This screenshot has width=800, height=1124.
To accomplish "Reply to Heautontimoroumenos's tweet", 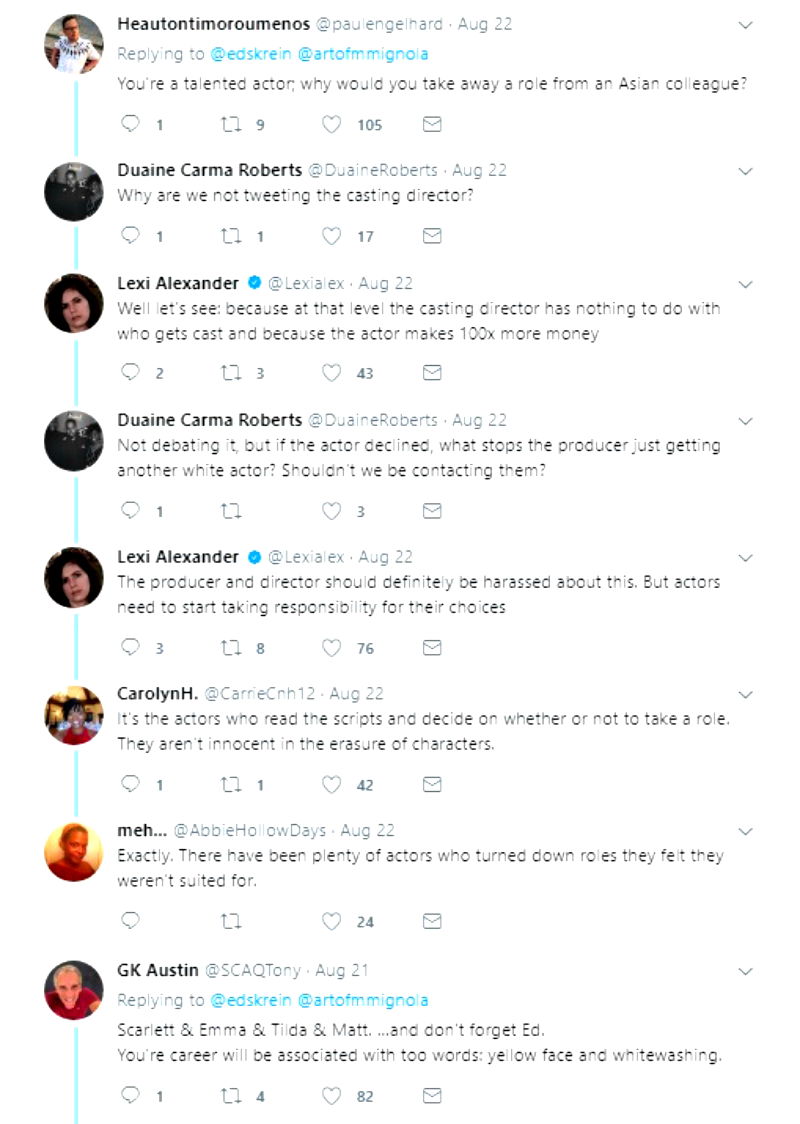I will (130, 125).
